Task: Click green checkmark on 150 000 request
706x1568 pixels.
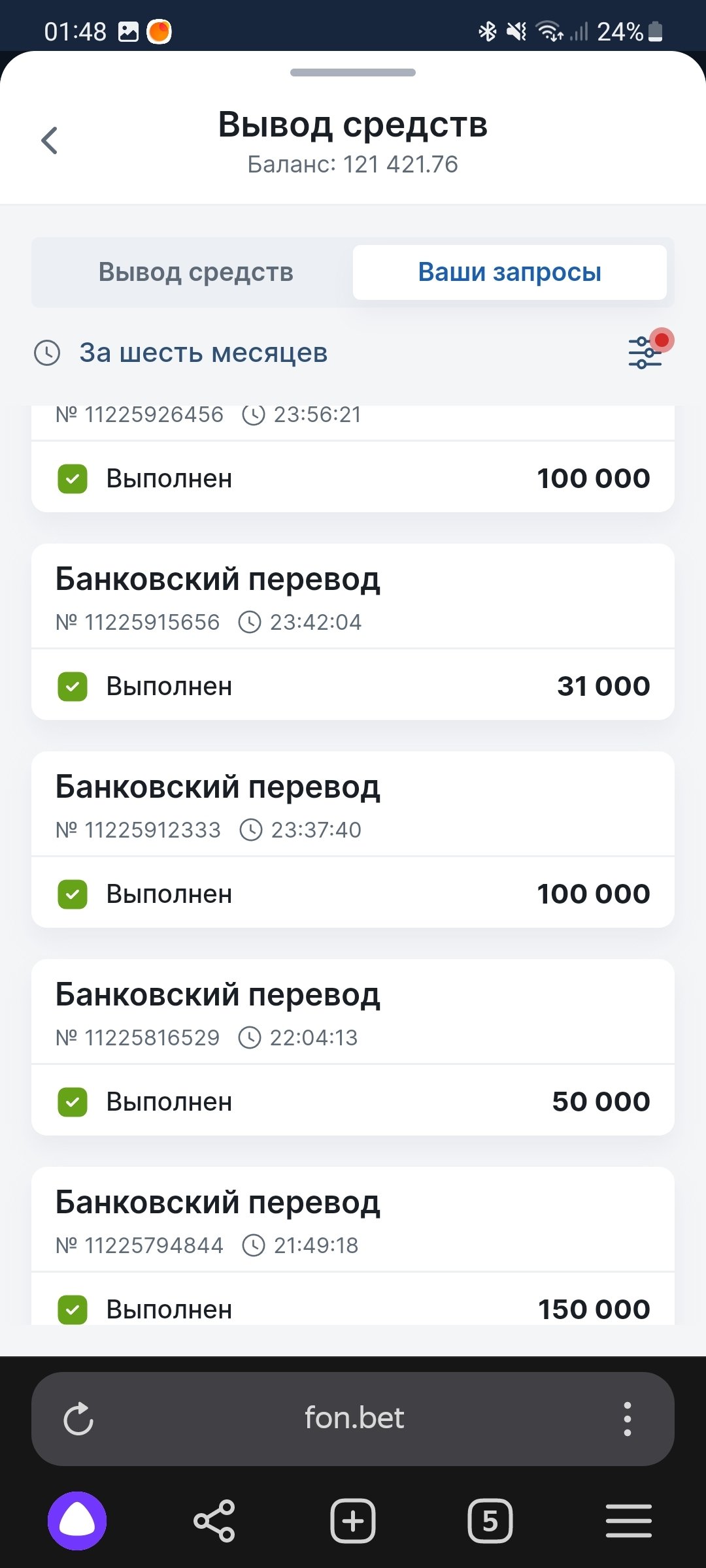Action: click(73, 1309)
